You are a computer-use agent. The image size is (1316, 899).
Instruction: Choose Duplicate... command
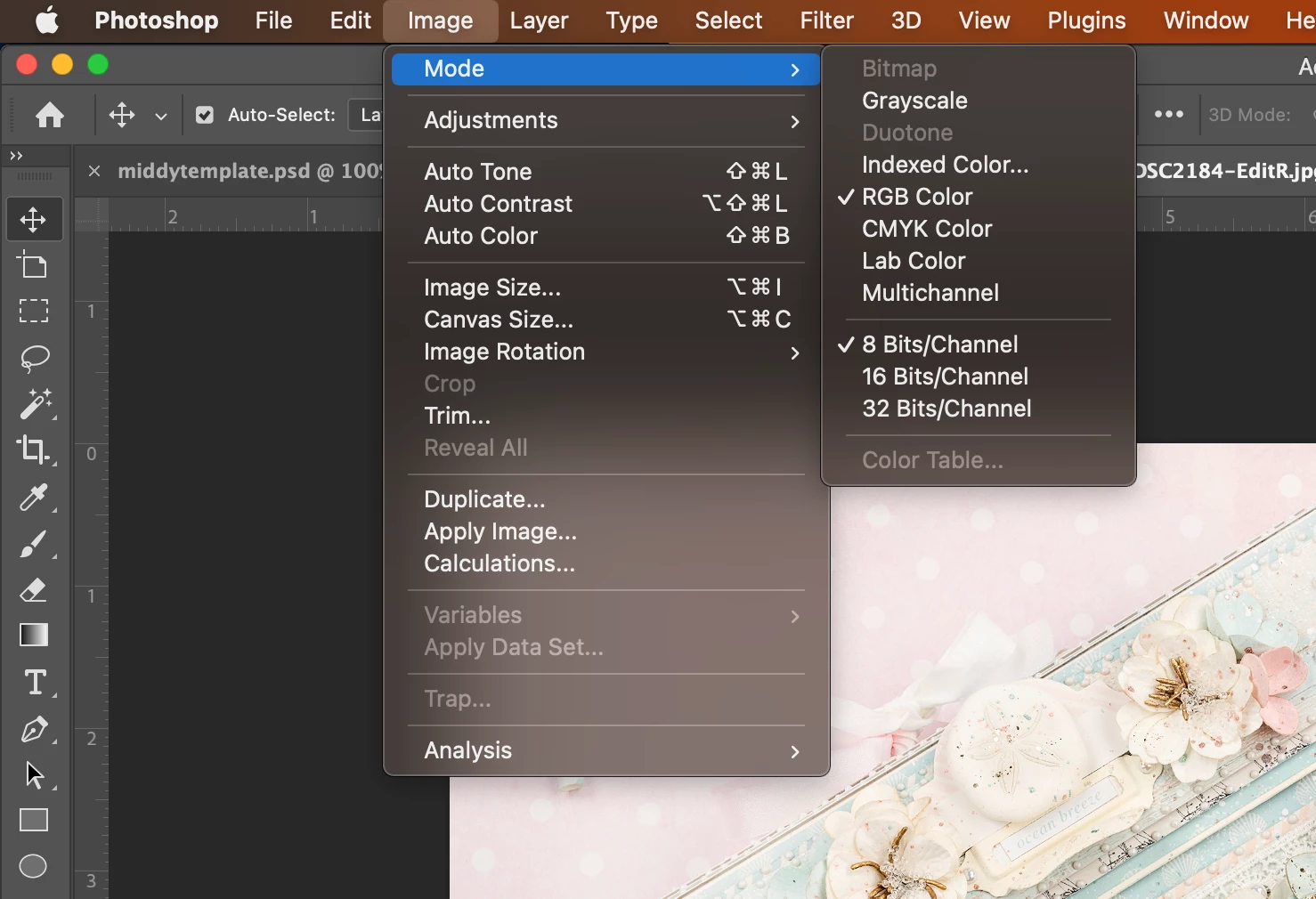tap(605, 499)
